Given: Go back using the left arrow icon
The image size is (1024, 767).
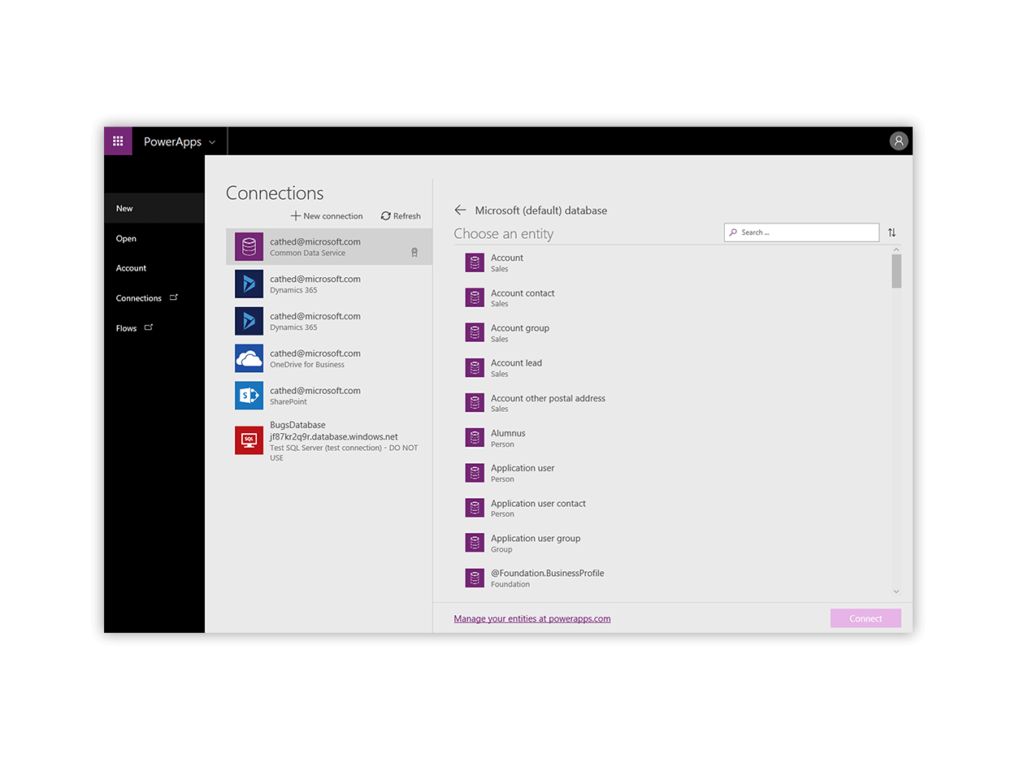Looking at the screenshot, I should tap(460, 210).
